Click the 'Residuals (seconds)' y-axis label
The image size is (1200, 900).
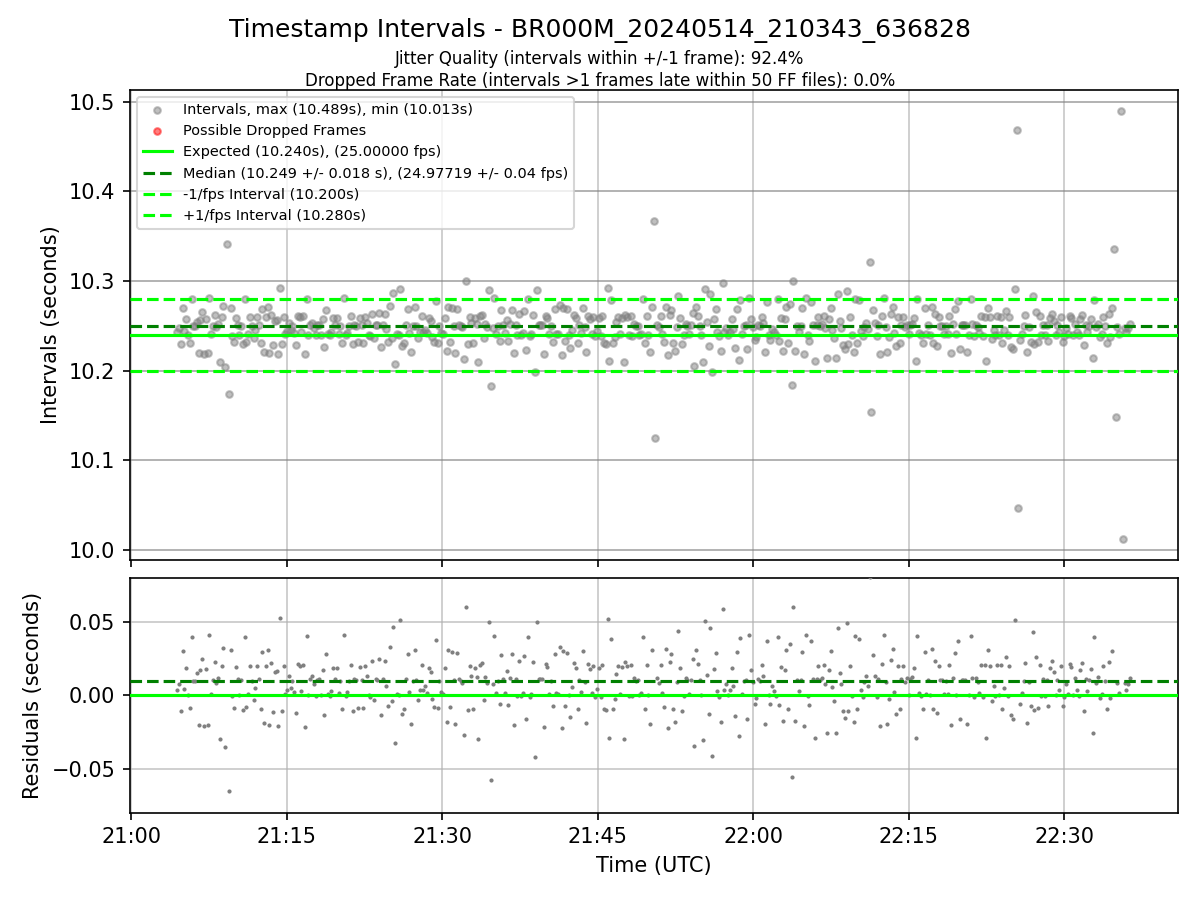coord(32,696)
